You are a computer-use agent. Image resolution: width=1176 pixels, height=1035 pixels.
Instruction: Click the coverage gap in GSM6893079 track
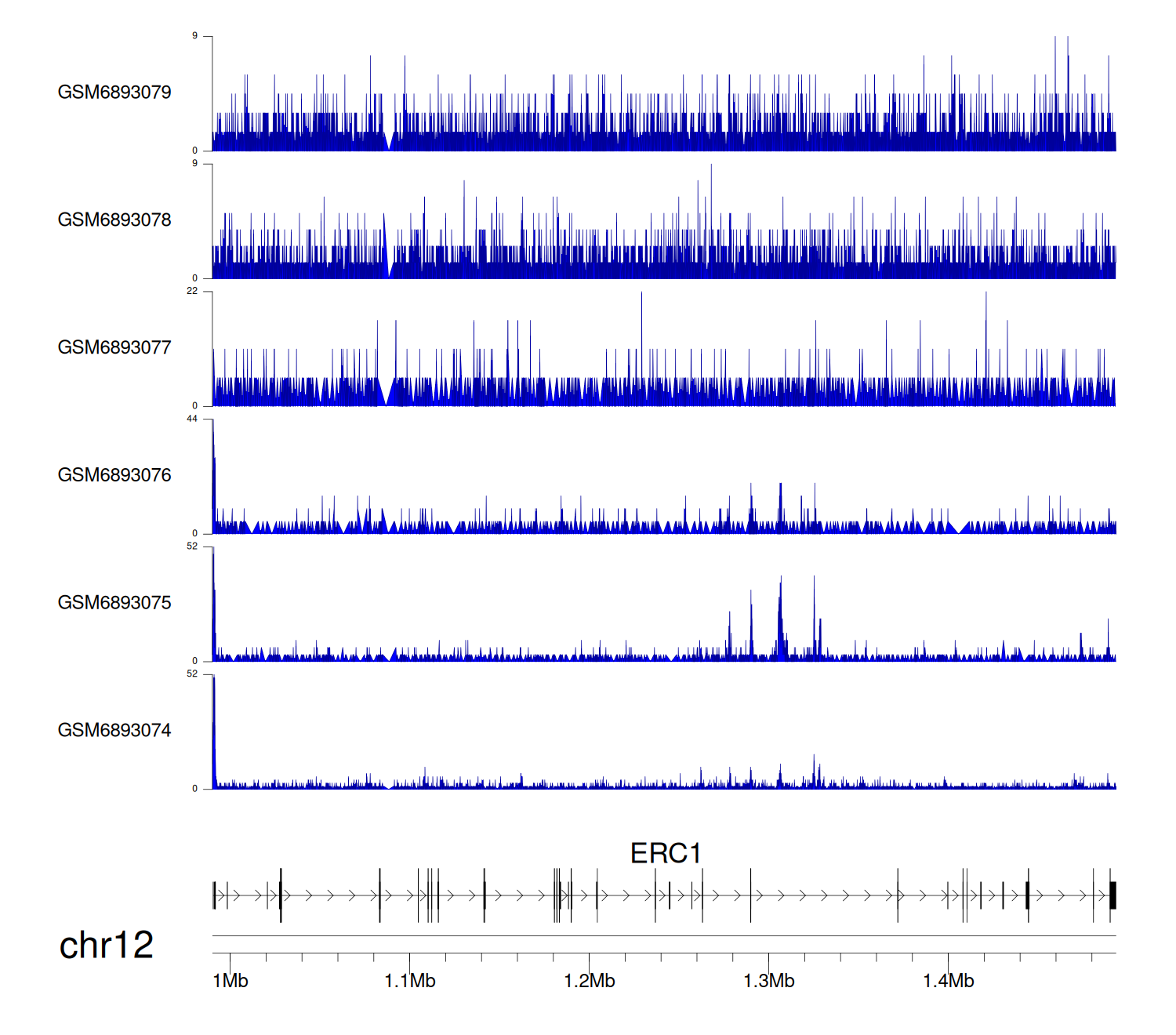(389, 143)
